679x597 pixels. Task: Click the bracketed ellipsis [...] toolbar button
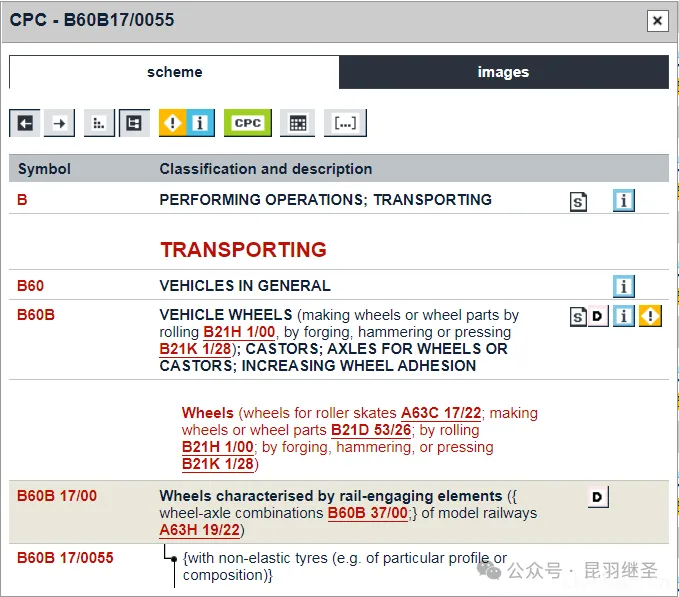[x=345, y=123]
